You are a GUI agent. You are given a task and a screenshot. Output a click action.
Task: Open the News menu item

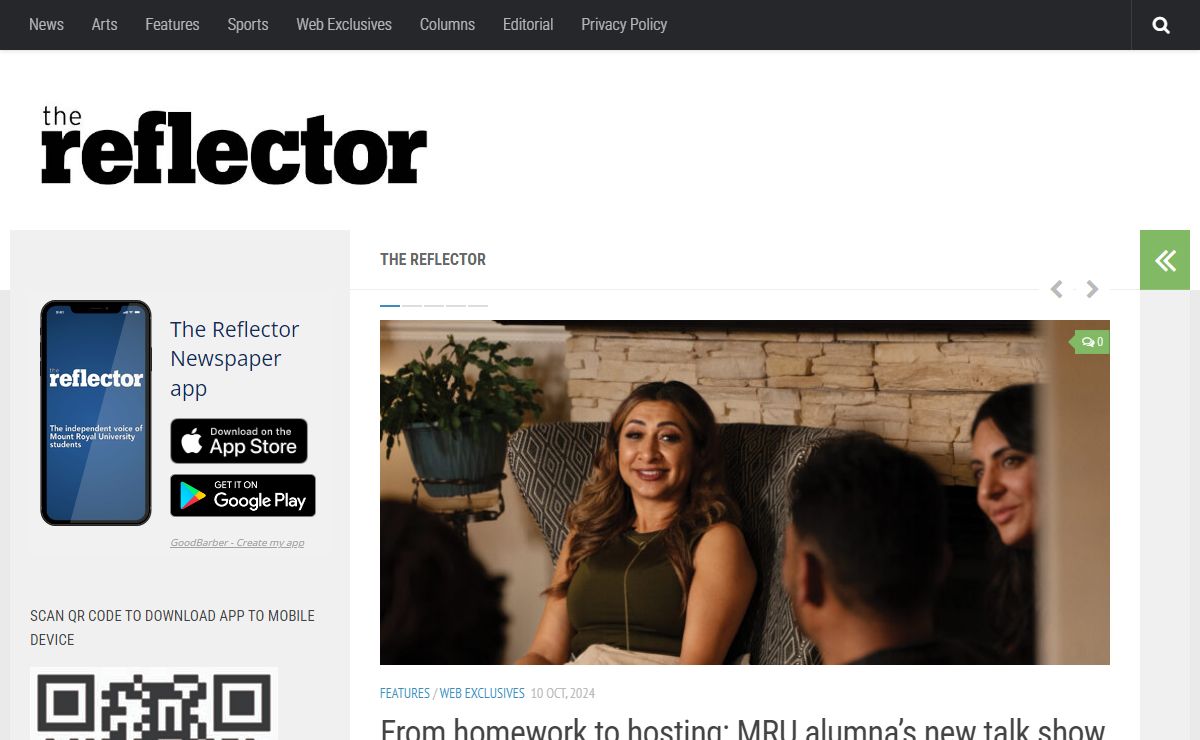(46, 24)
